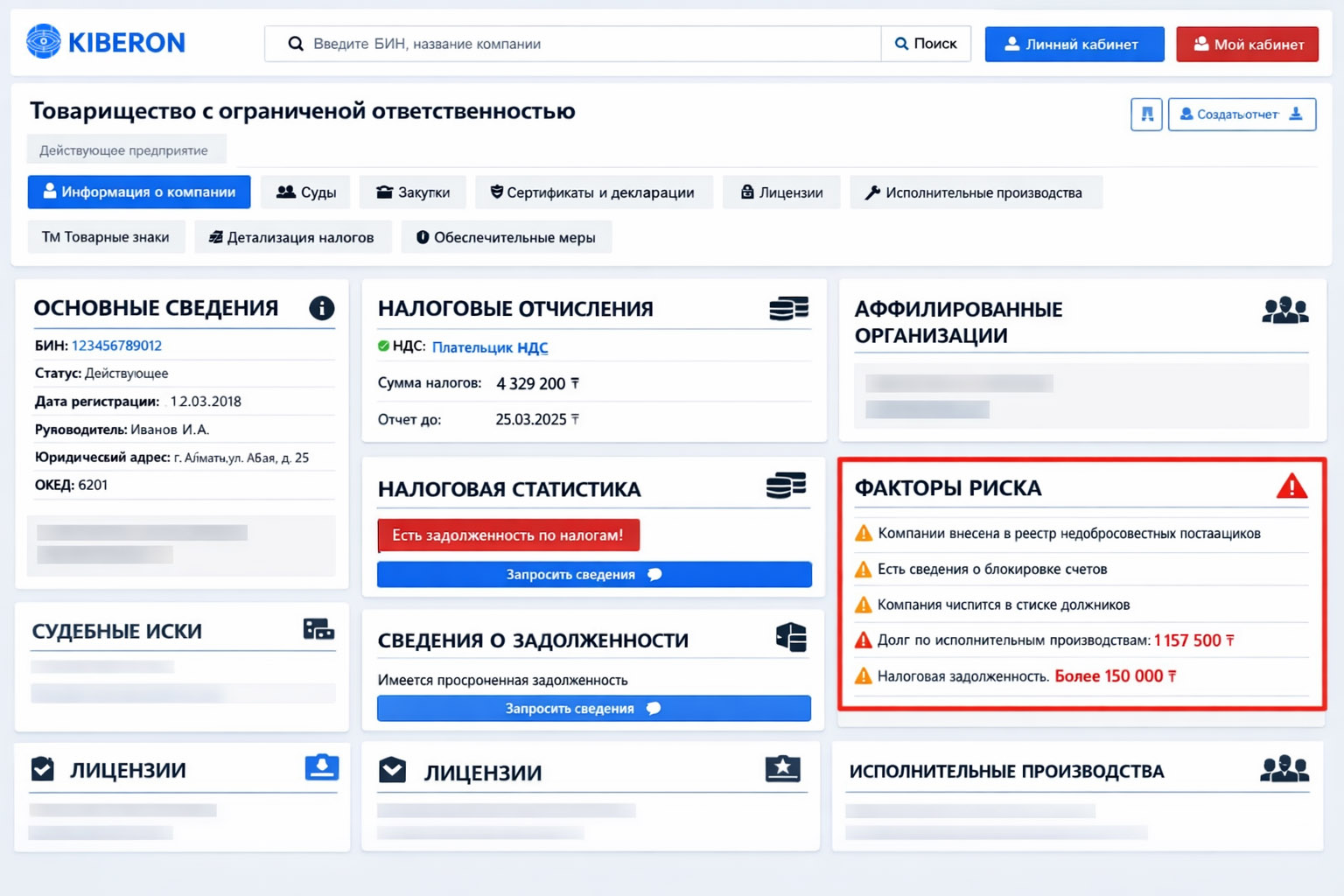Click the BIN number 123456789012 link

pyautogui.click(x=117, y=345)
